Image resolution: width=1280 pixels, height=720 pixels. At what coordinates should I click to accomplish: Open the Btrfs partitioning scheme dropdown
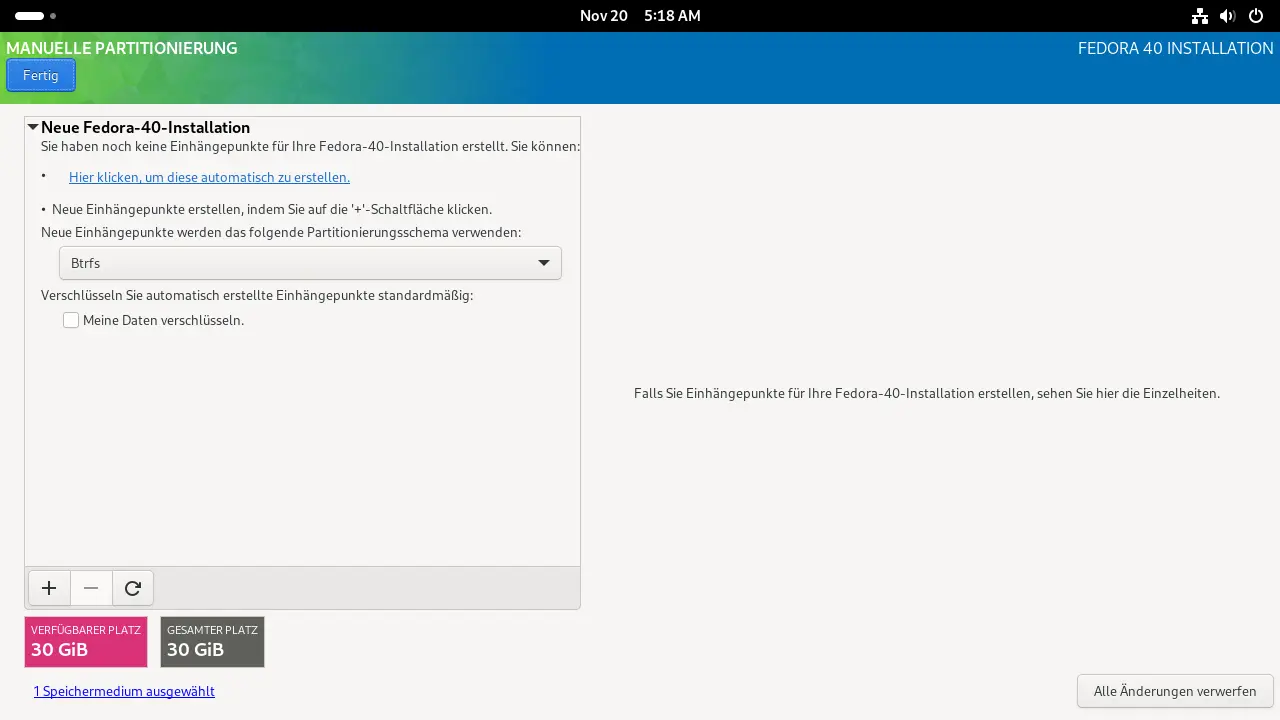point(310,263)
